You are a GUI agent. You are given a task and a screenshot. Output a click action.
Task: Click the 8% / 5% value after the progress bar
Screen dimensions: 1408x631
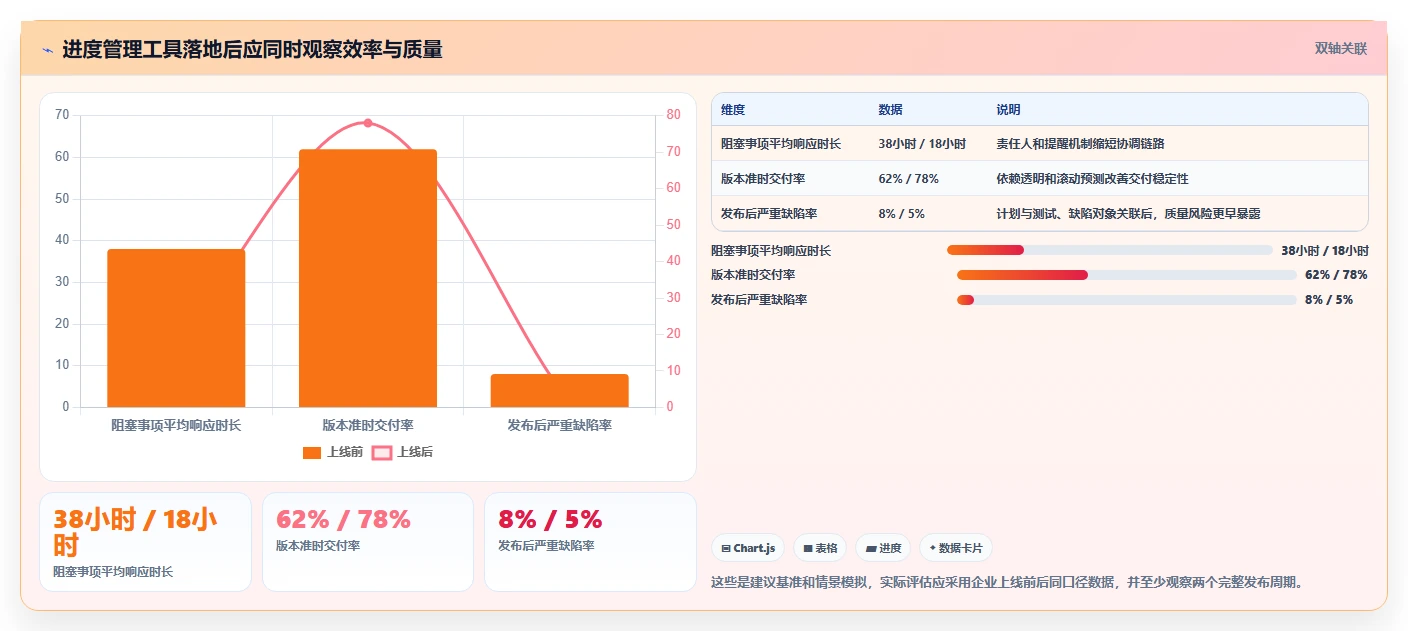pyautogui.click(x=1329, y=300)
